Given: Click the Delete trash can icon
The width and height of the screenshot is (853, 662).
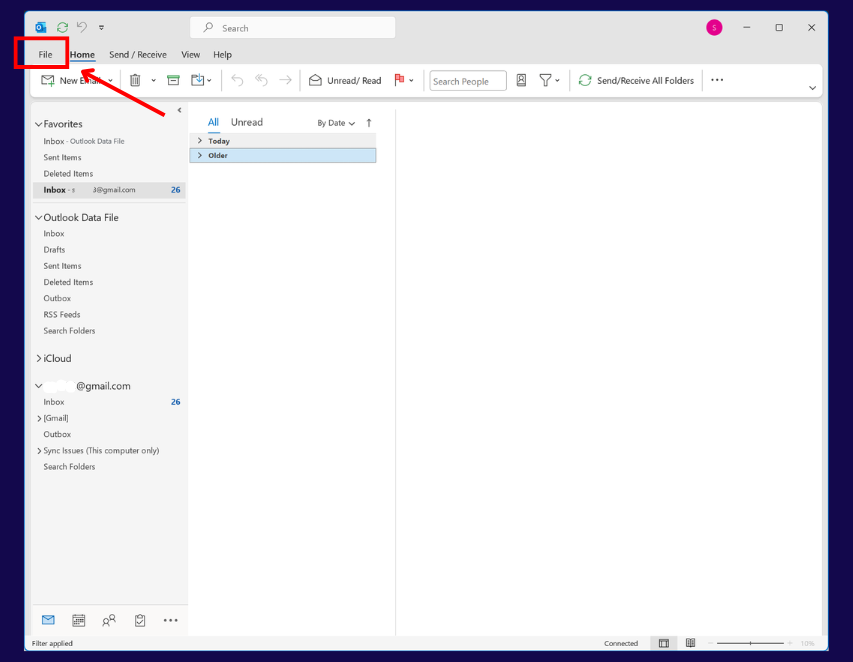Looking at the screenshot, I should 135,81.
